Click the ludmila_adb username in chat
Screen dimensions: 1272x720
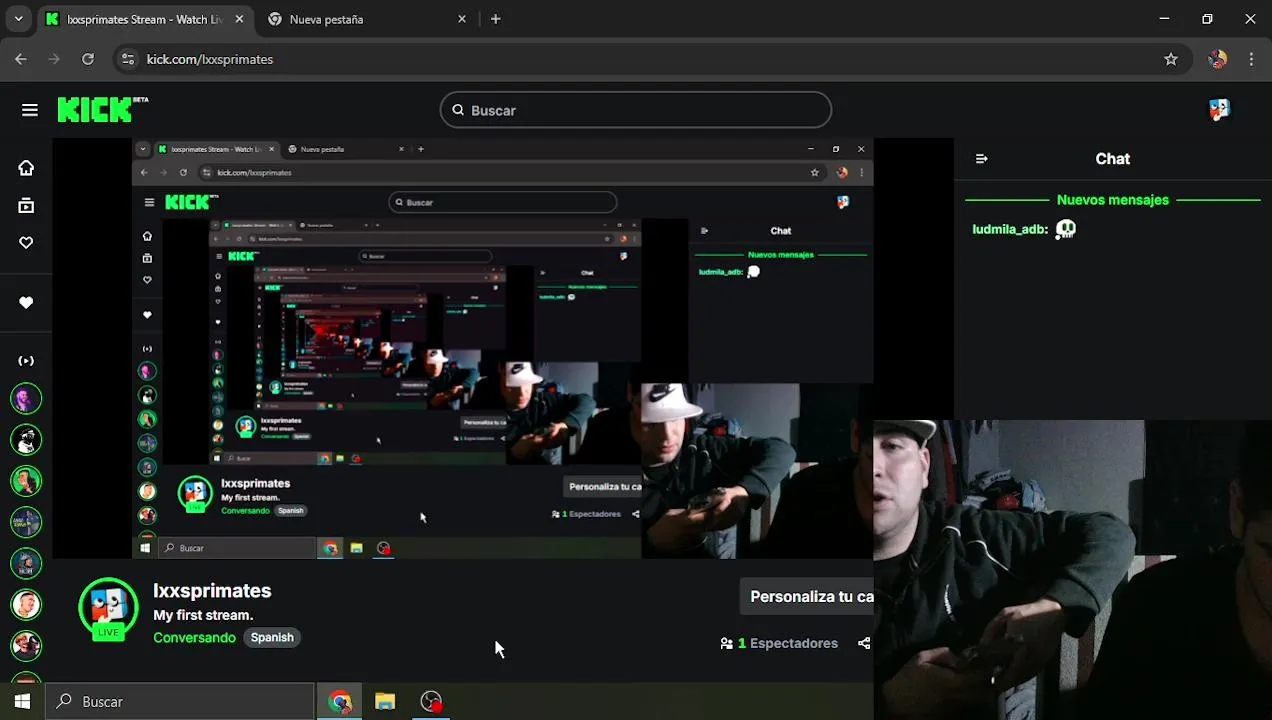[x=1009, y=229]
